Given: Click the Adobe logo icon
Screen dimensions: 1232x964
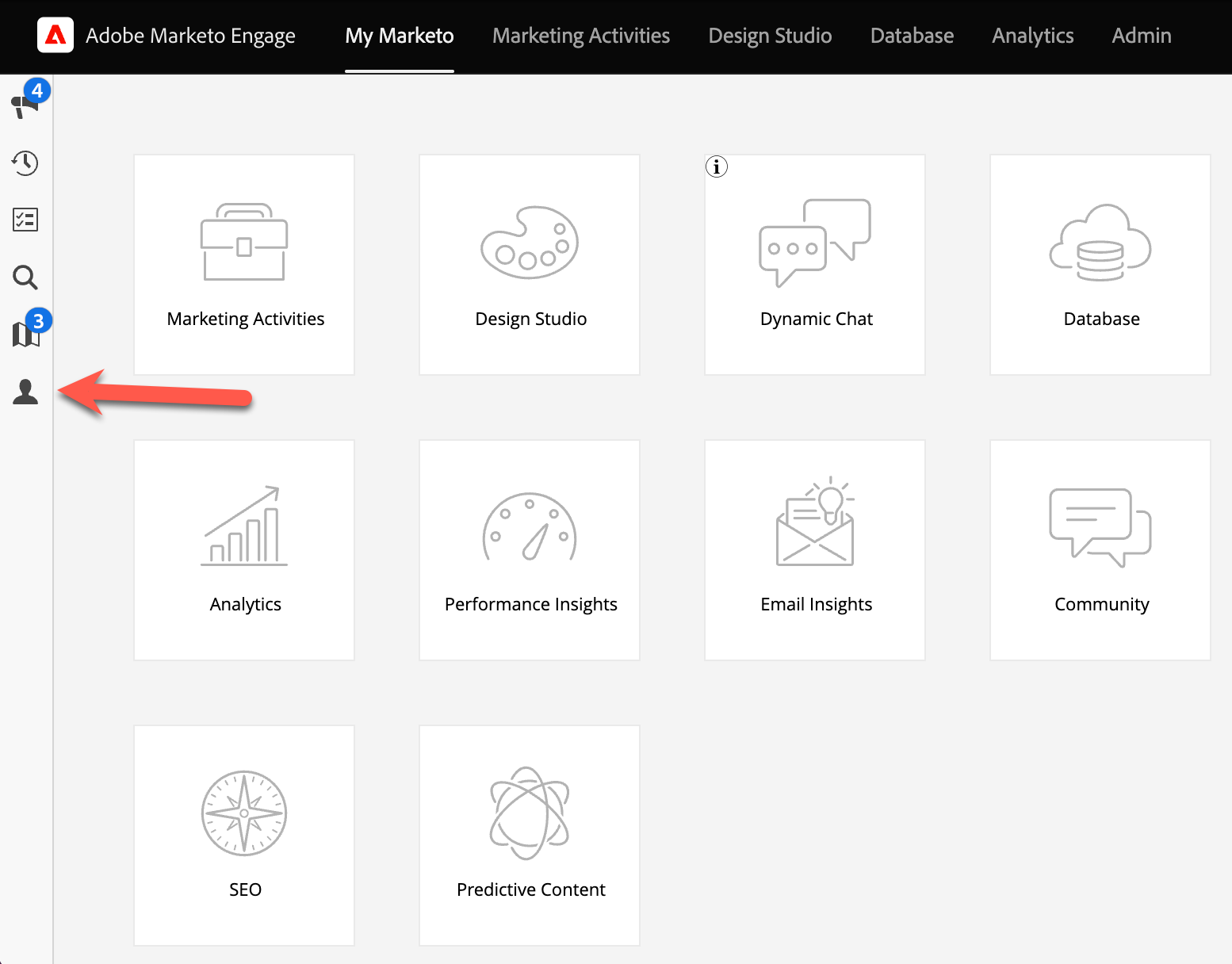Looking at the screenshot, I should pyautogui.click(x=55, y=36).
